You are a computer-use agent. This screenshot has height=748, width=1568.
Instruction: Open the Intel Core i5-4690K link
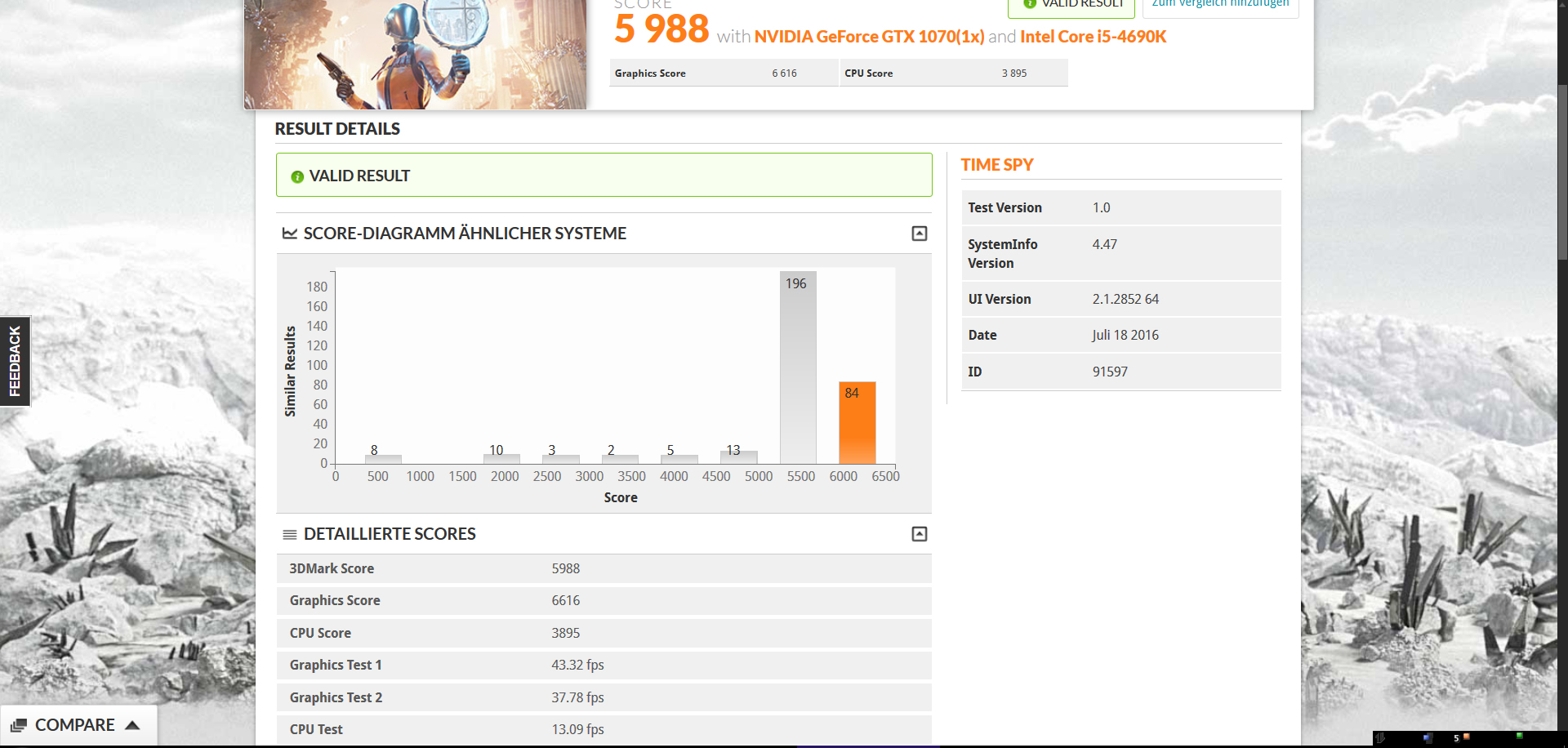[1093, 37]
